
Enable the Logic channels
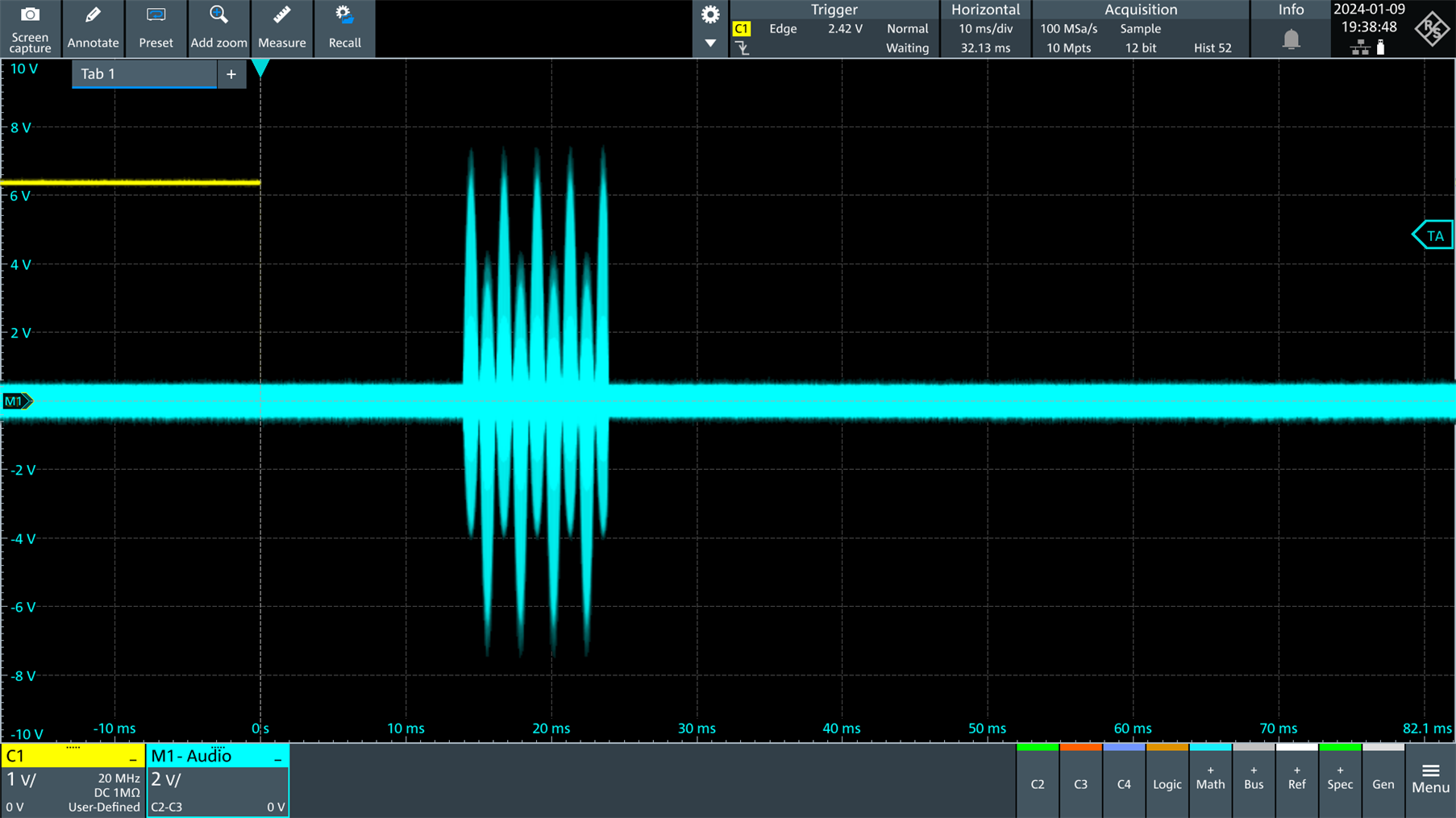click(1167, 779)
